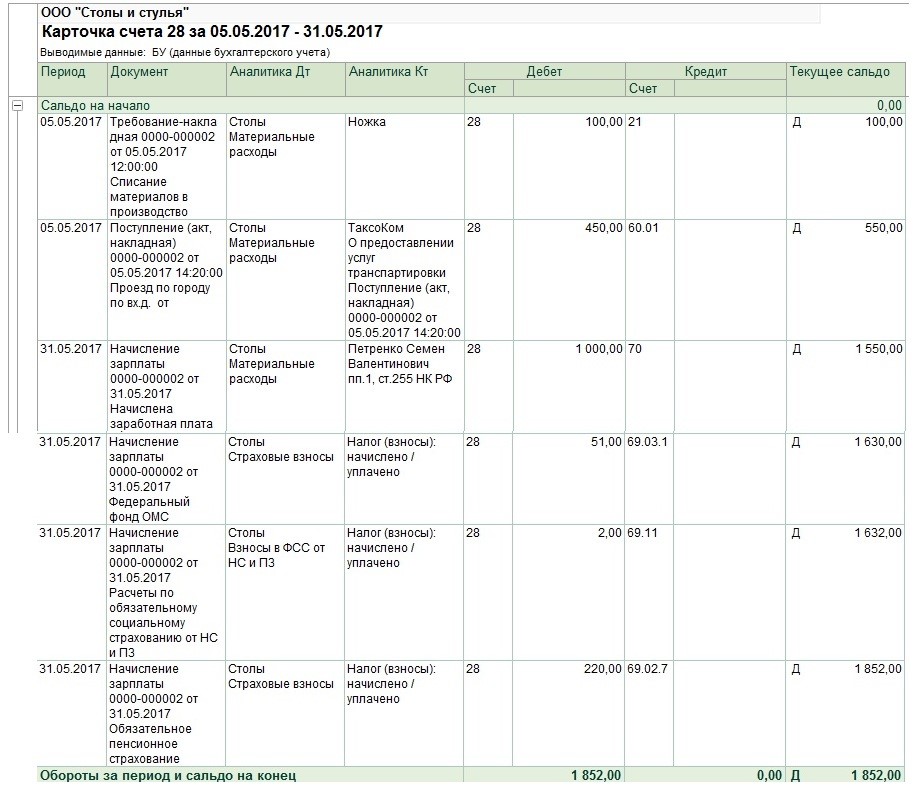This screenshot has width=914, height=786.
Task: Select the Сальдо на начало row
Action: click(472, 106)
